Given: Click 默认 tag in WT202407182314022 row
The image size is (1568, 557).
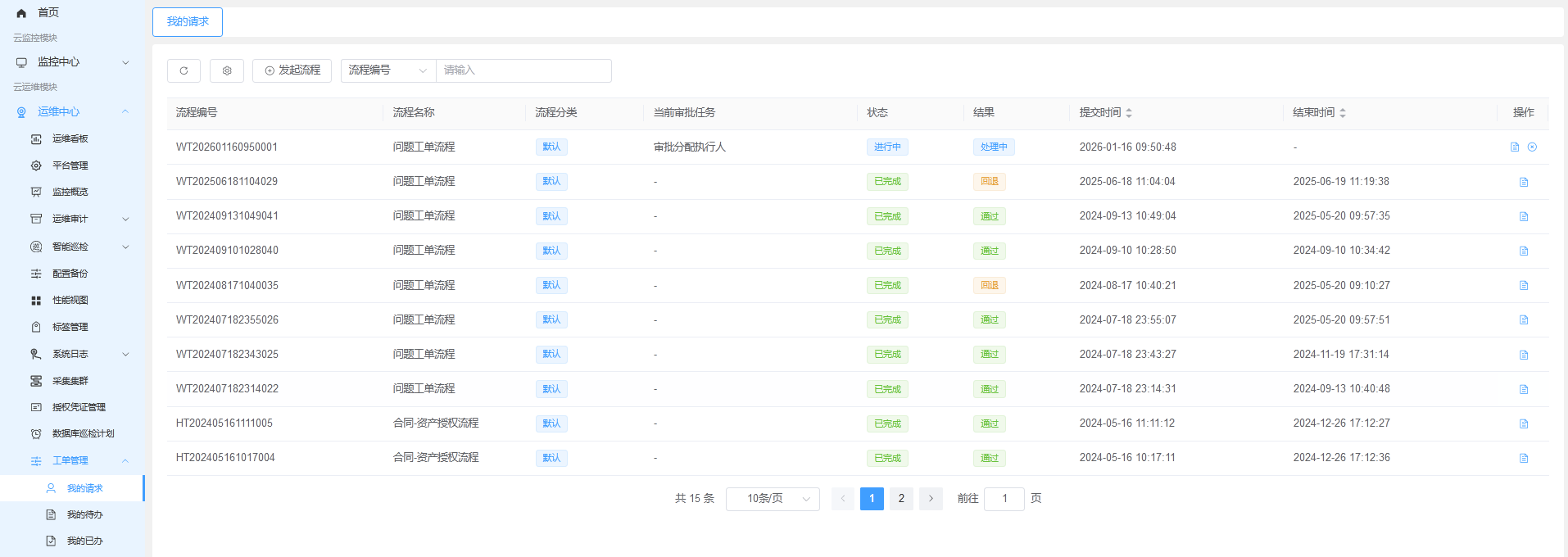Looking at the screenshot, I should [551, 389].
